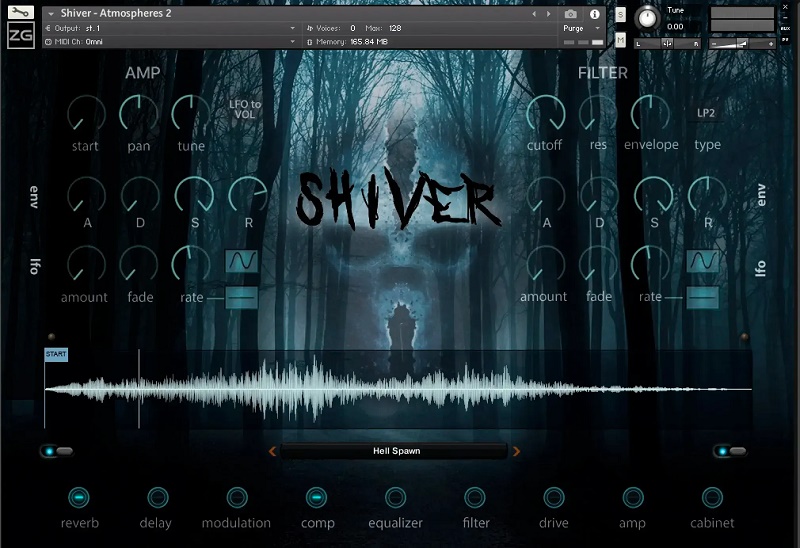The image size is (800, 548).
Task: Go to previous sound with left arrow
Action: click(272, 451)
